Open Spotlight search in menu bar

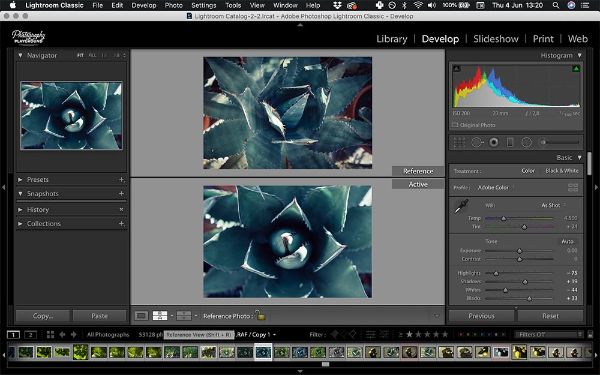coord(556,5)
